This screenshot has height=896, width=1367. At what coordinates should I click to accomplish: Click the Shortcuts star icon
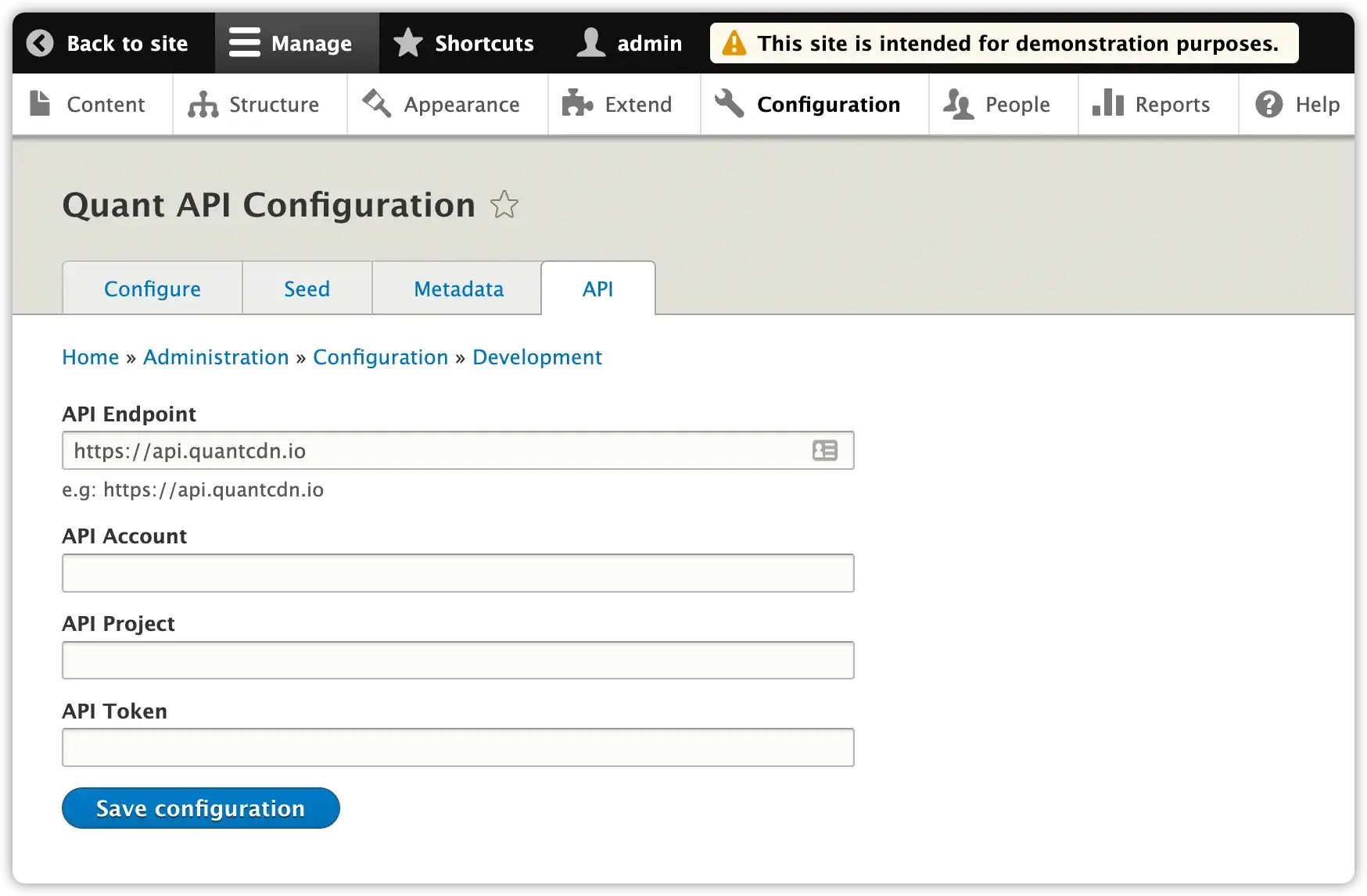coord(407,42)
